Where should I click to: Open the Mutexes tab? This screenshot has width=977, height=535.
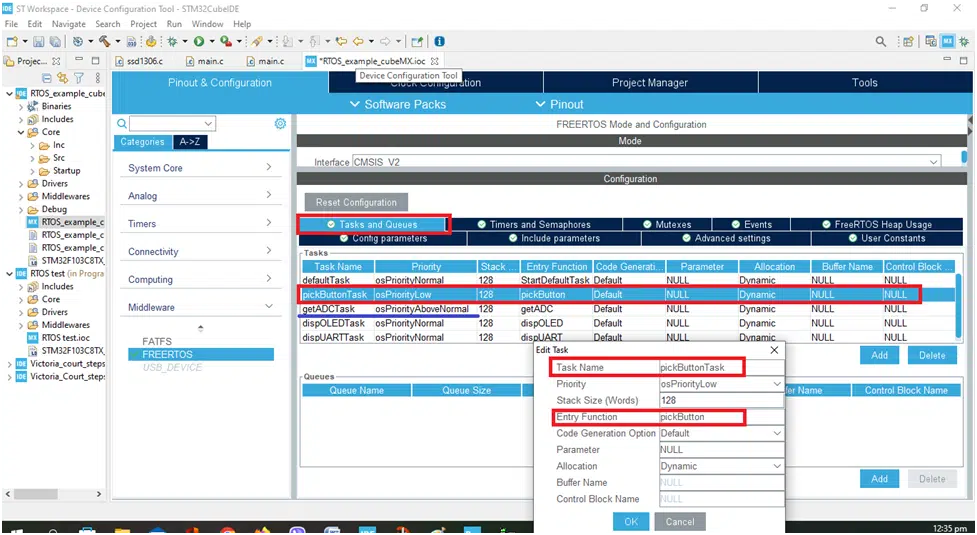667,224
